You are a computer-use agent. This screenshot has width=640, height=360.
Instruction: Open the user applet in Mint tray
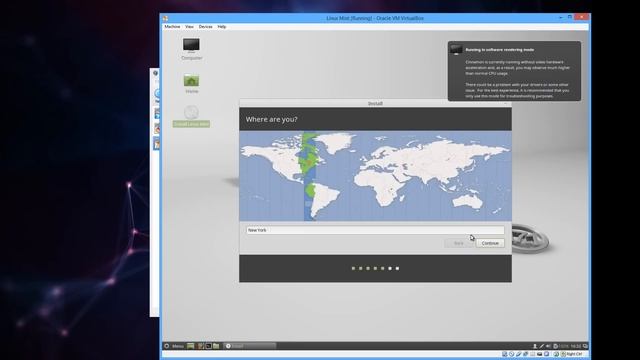coord(535,346)
